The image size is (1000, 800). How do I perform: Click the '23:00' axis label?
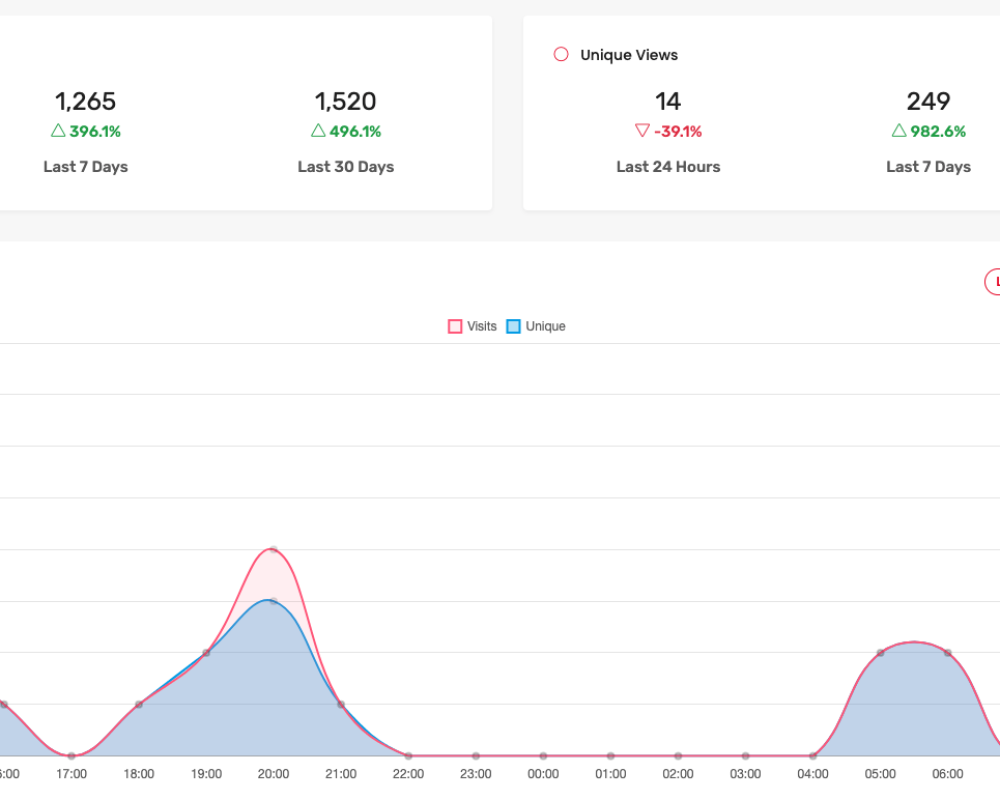pos(476,774)
